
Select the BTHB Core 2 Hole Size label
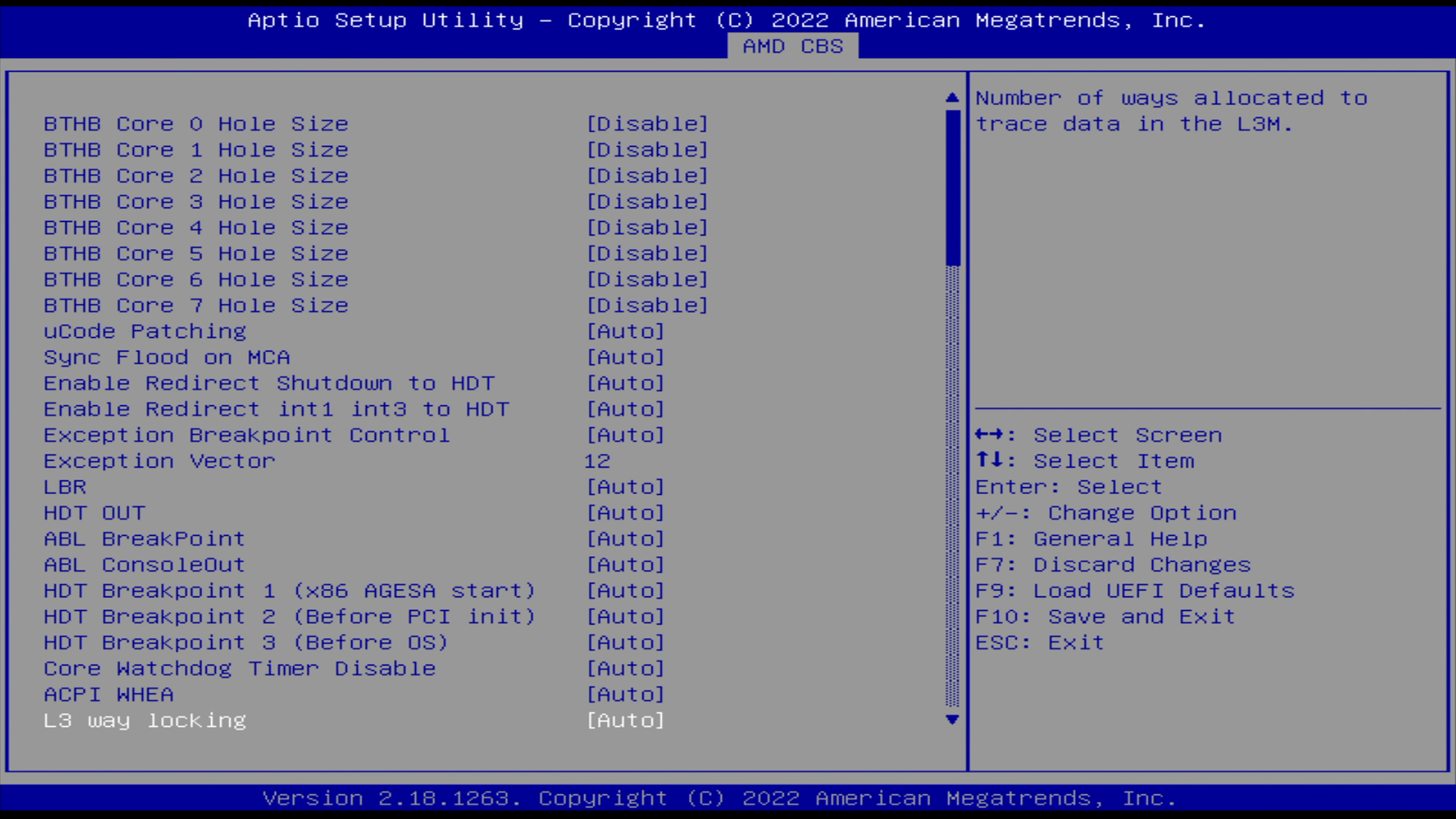point(196,176)
